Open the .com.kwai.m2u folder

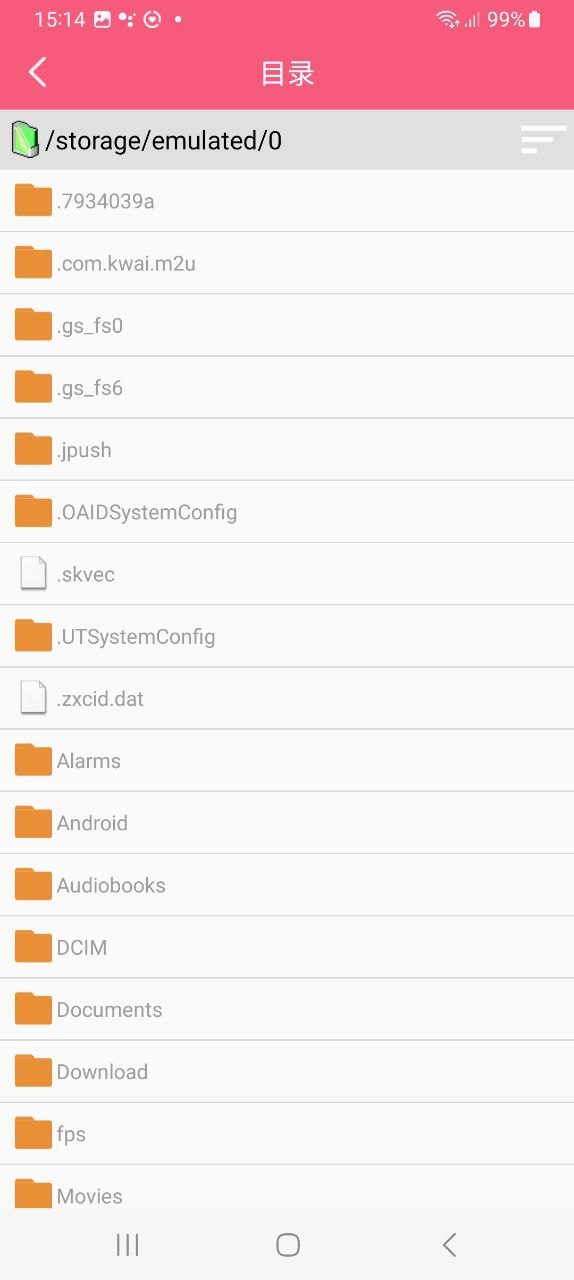tap(287, 263)
